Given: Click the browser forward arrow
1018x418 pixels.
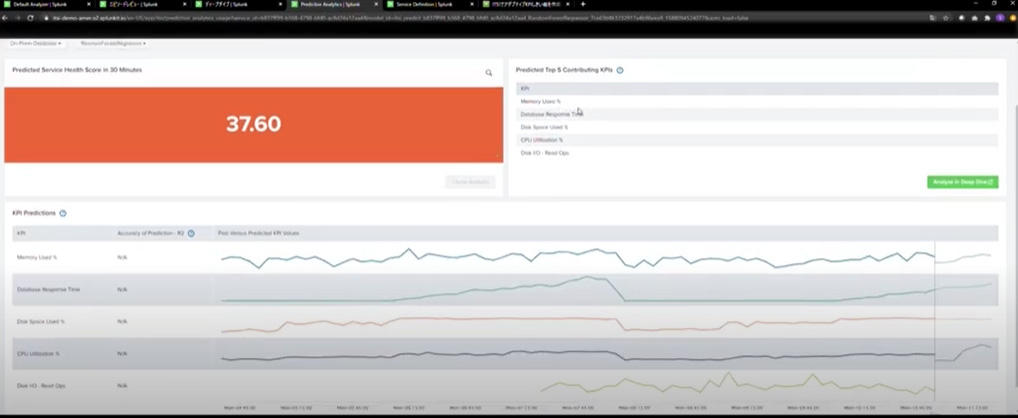Looking at the screenshot, I should click(x=18, y=18).
